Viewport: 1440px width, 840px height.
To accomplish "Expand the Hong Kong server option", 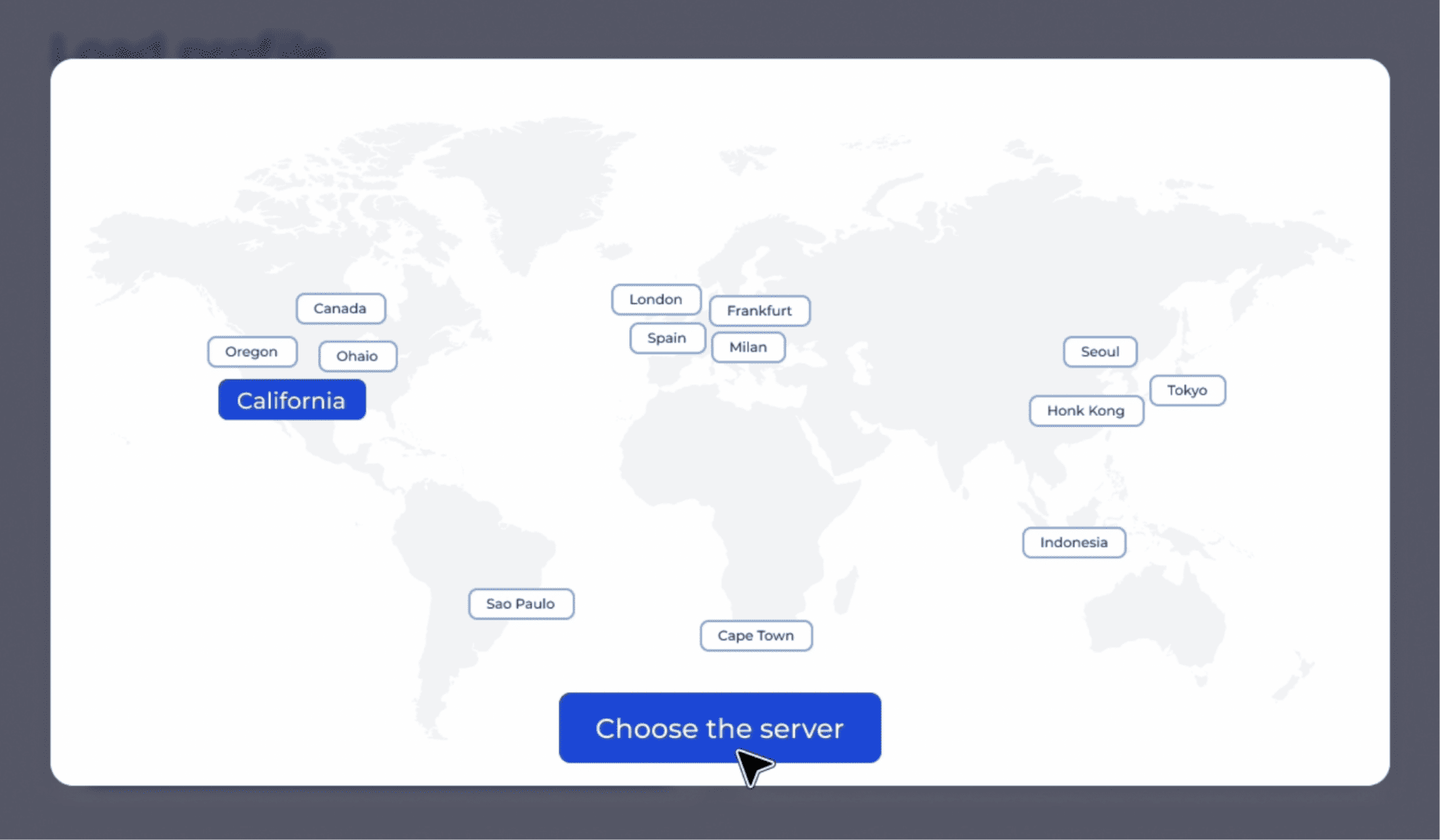I will [x=1085, y=410].
